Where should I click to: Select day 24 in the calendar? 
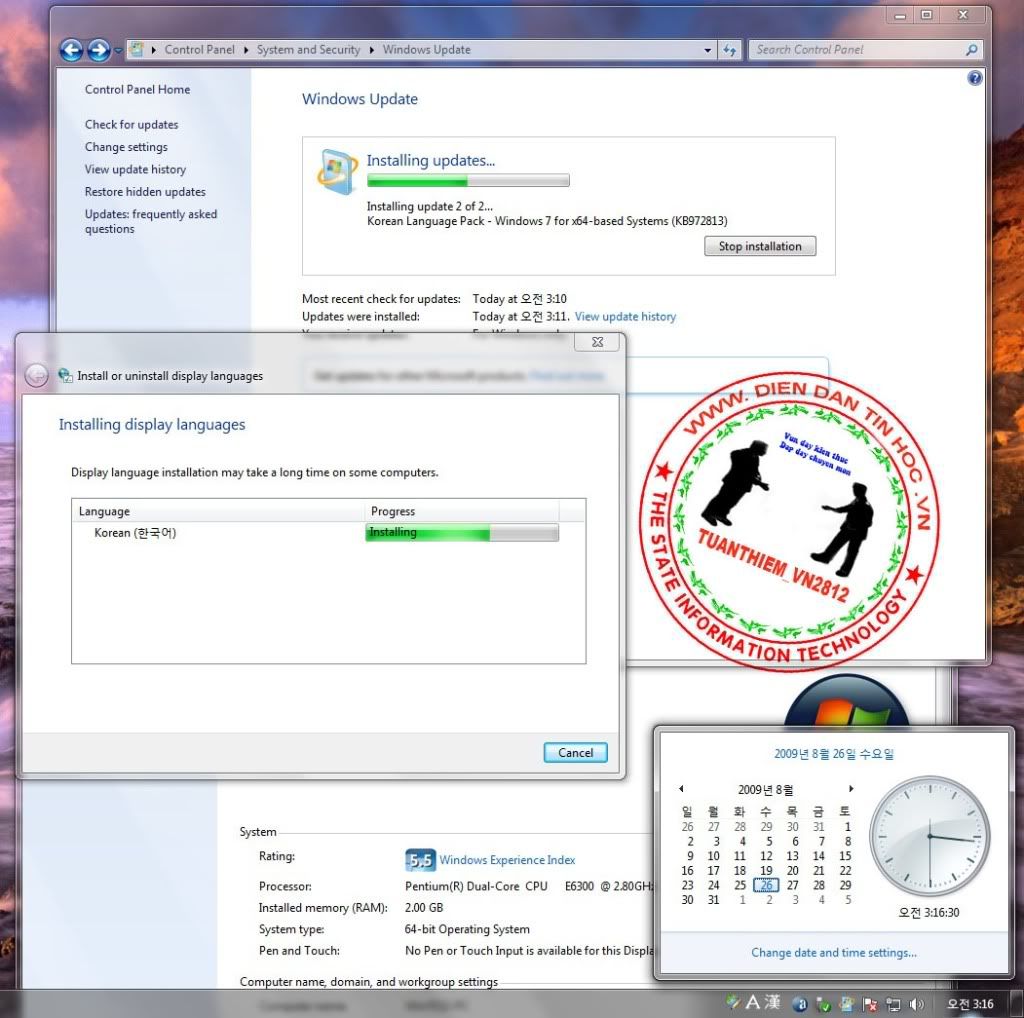(x=713, y=885)
